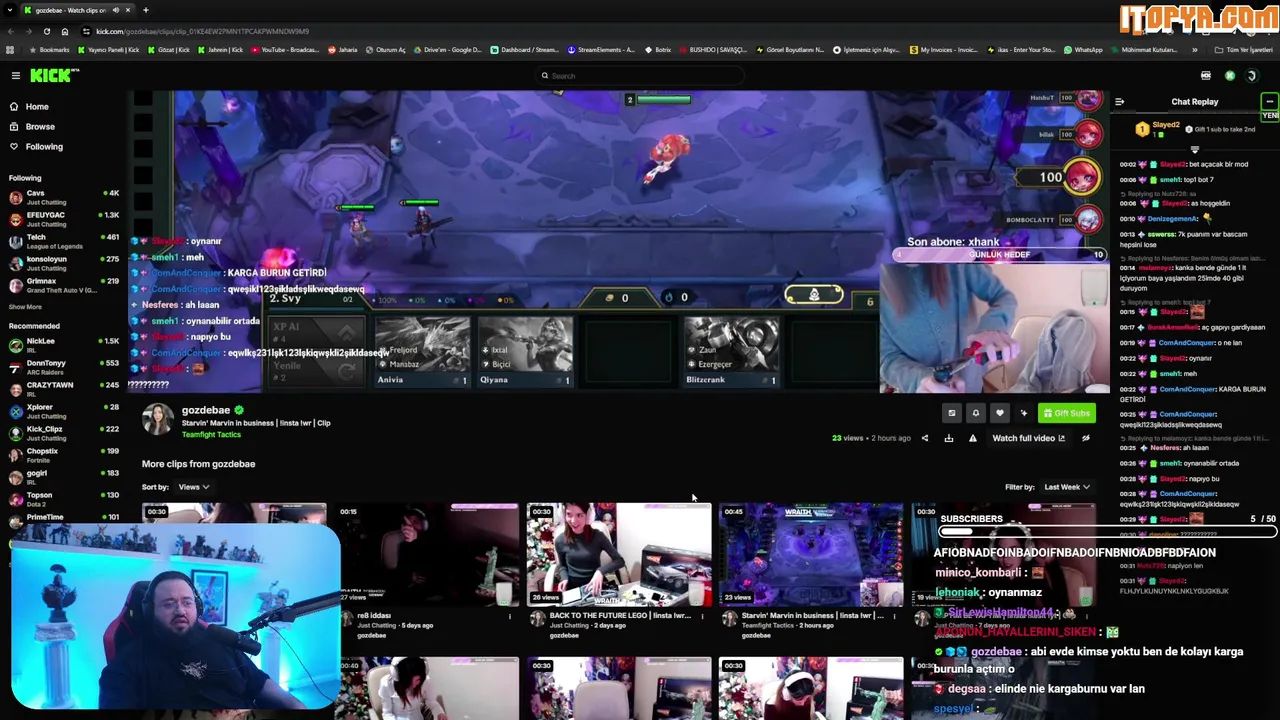Open more options on Starvin' Marvin clip card
The image size is (1280, 720).
tap(893, 616)
